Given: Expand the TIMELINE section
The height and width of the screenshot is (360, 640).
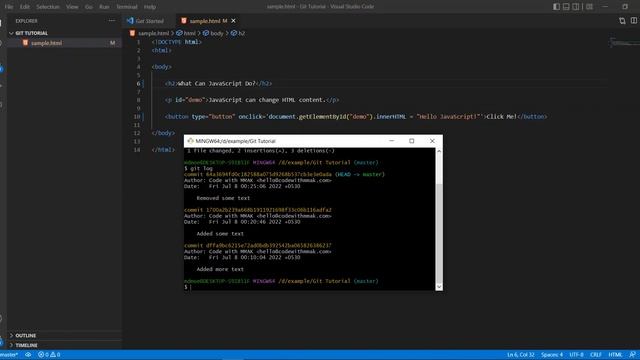Looking at the screenshot, I should tap(64, 345).
